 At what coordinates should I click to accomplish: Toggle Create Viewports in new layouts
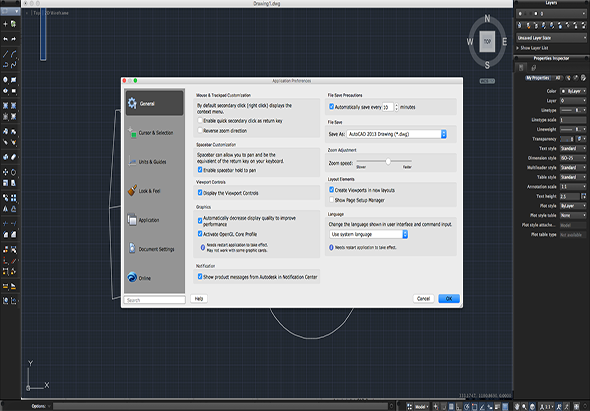[x=331, y=190]
